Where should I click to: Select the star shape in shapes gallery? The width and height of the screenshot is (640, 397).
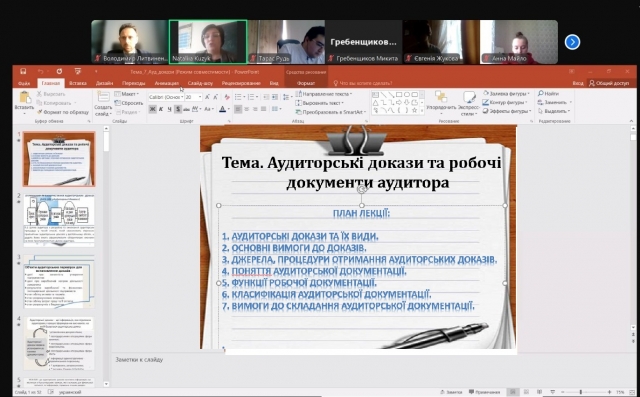pyautogui.click(x=415, y=111)
